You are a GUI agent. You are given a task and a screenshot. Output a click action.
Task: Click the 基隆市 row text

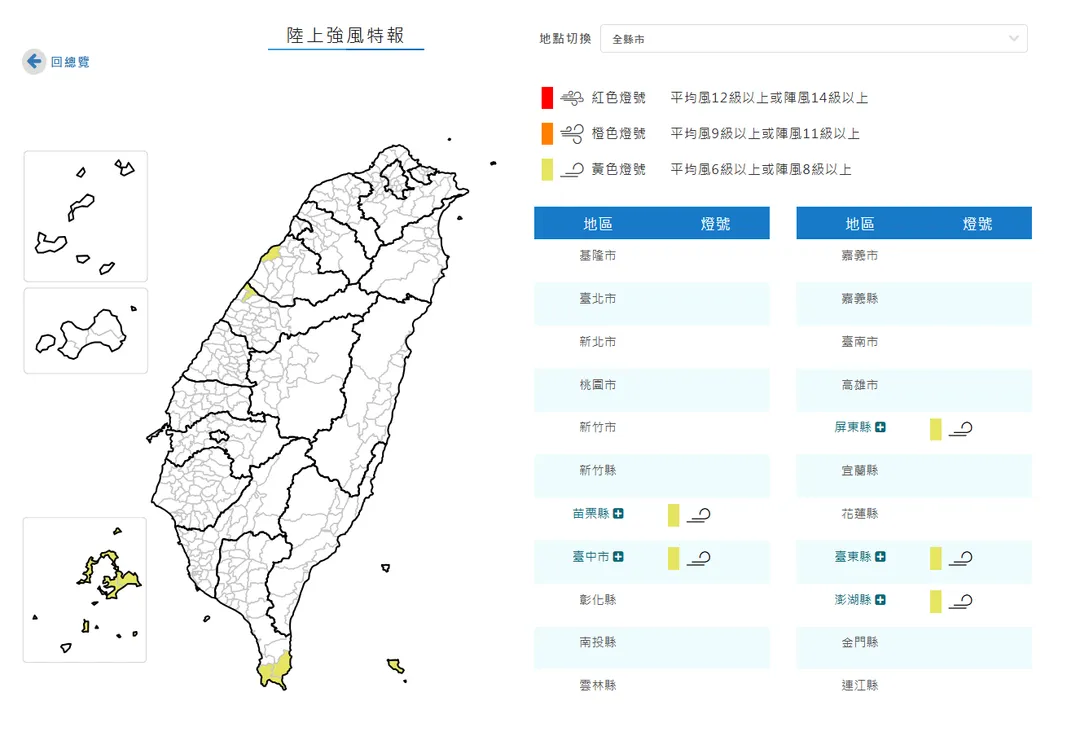pyautogui.click(x=598, y=256)
